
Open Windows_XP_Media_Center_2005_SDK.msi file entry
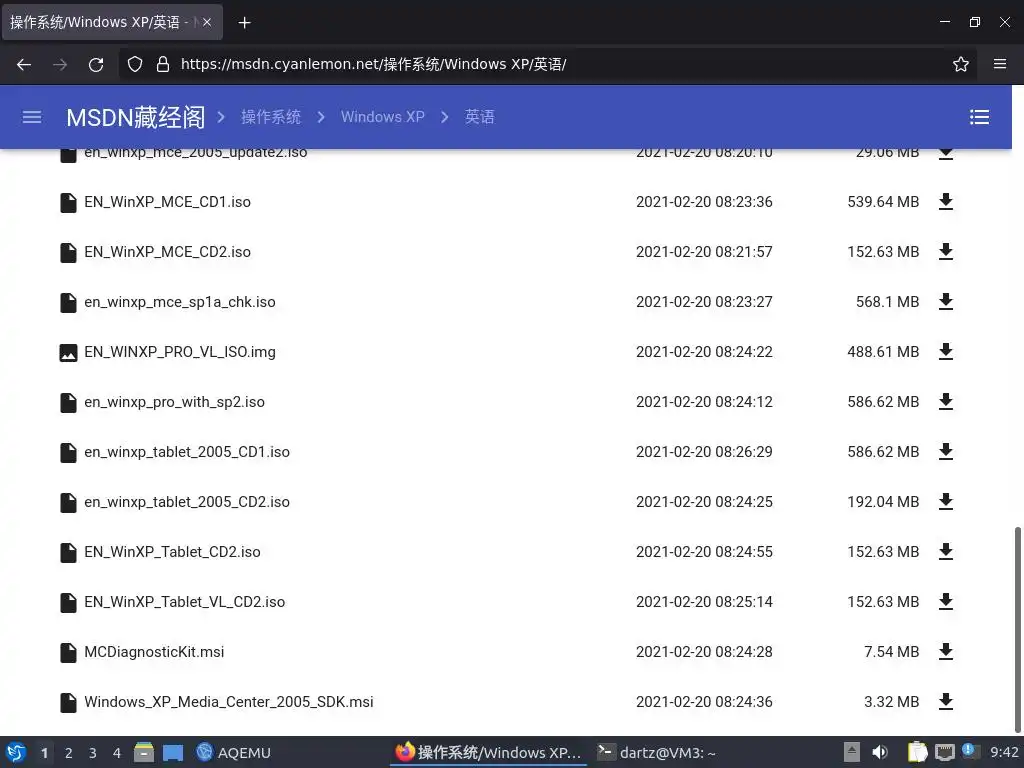pos(229,701)
